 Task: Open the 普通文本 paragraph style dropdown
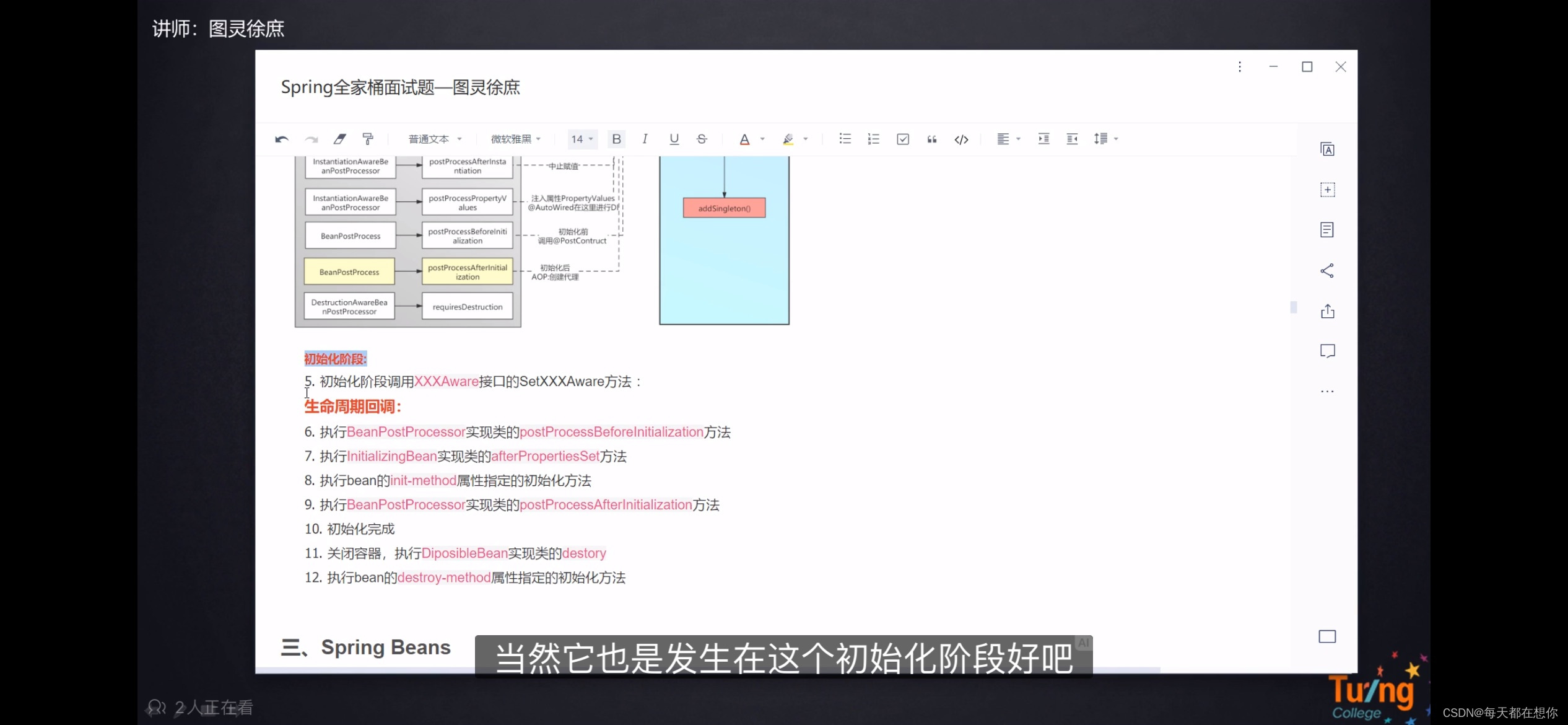435,139
